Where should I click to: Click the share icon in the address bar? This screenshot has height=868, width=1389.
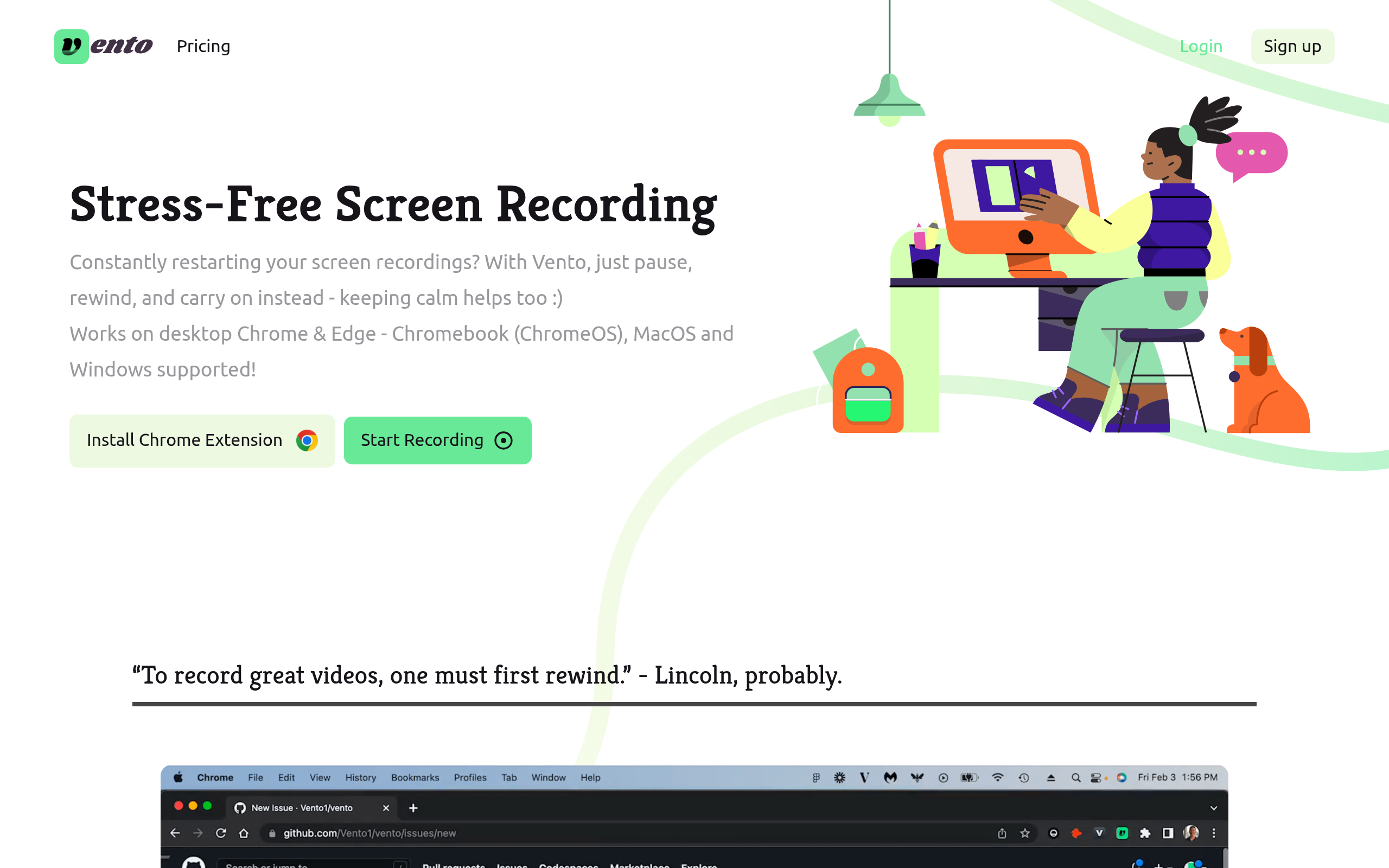[x=1002, y=833]
